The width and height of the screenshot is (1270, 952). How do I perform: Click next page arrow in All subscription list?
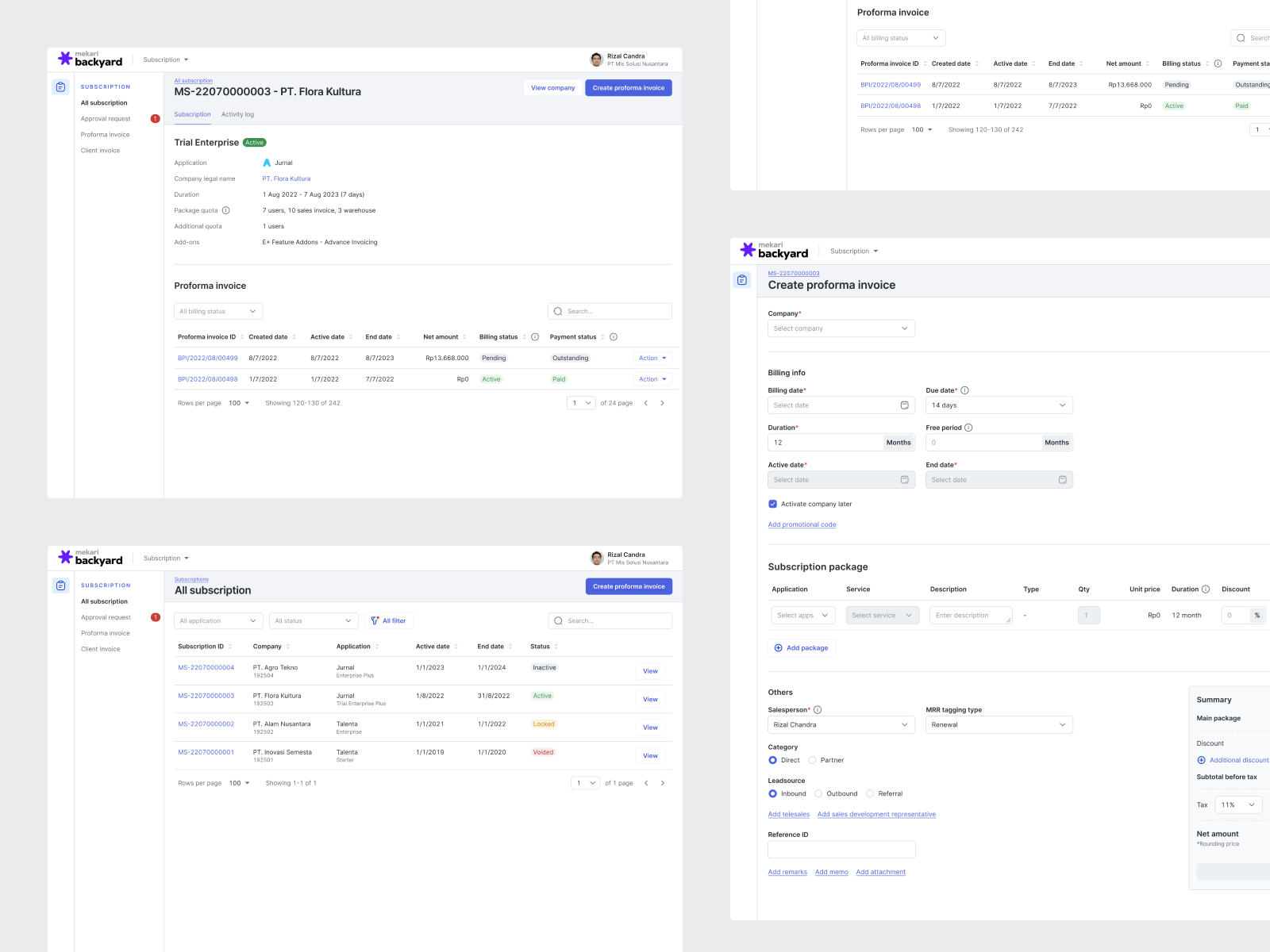(x=663, y=783)
